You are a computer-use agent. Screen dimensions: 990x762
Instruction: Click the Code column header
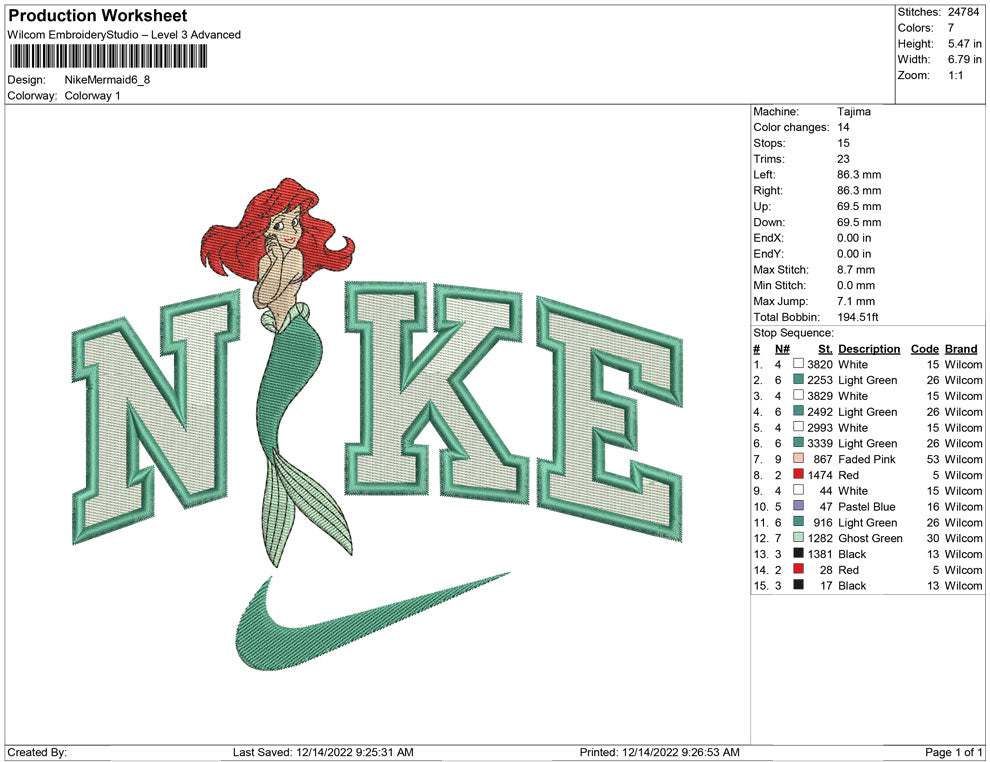point(925,349)
